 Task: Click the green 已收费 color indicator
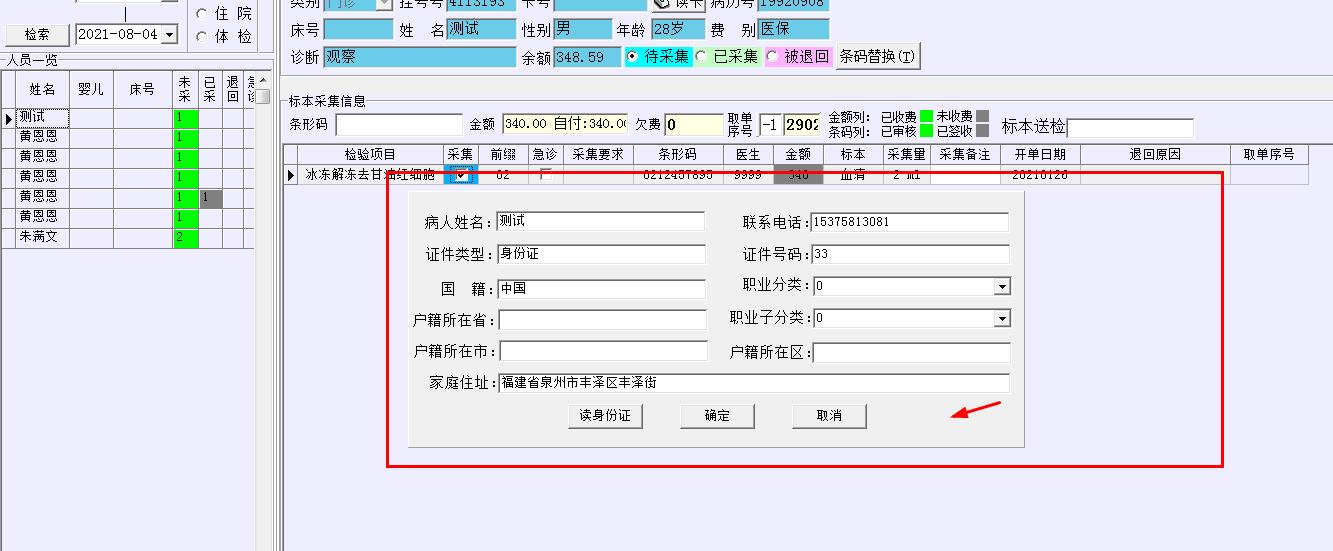tap(927, 117)
